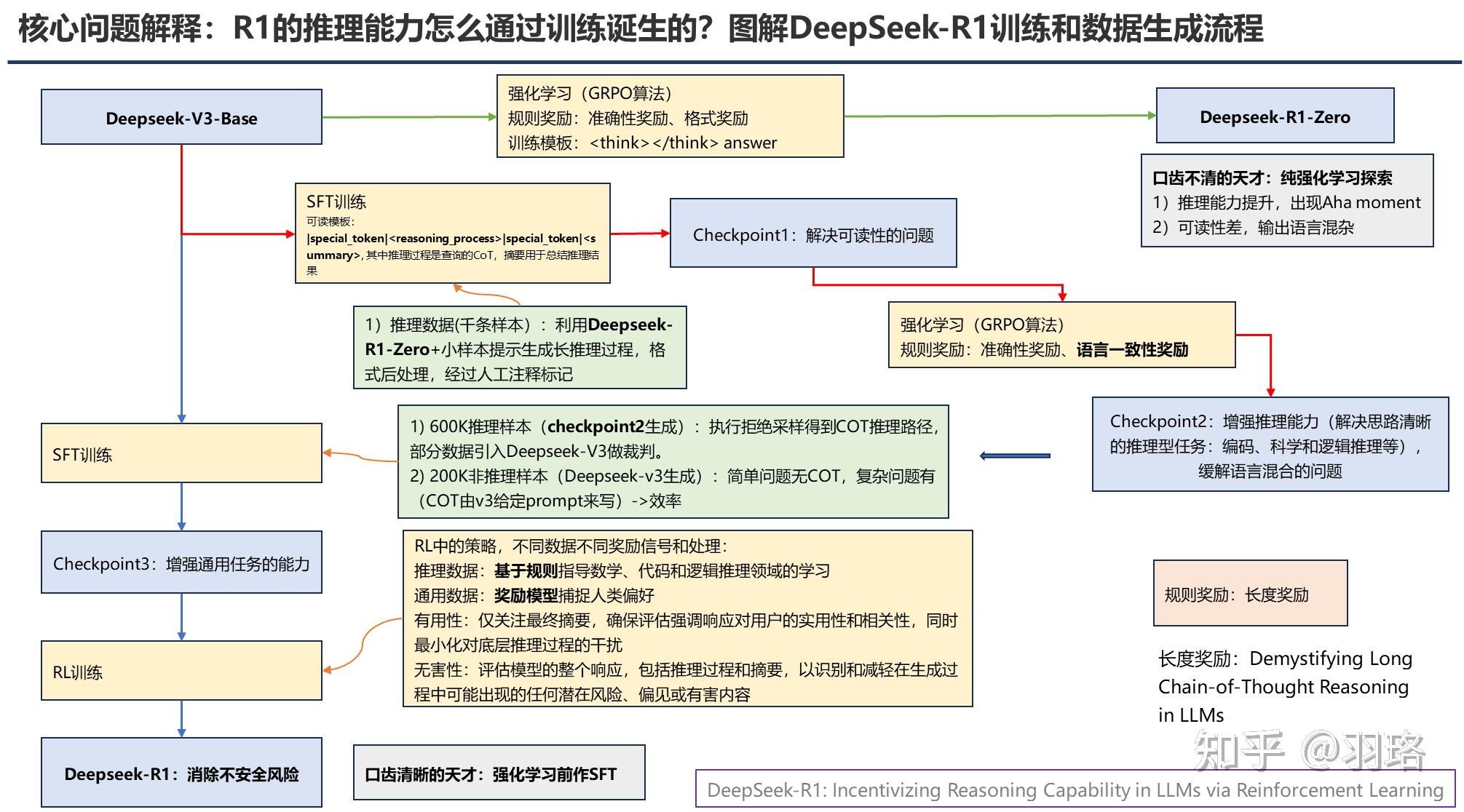Select the RL训练 box
Screen dimensions: 1464x812
pyautogui.click(x=181, y=671)
